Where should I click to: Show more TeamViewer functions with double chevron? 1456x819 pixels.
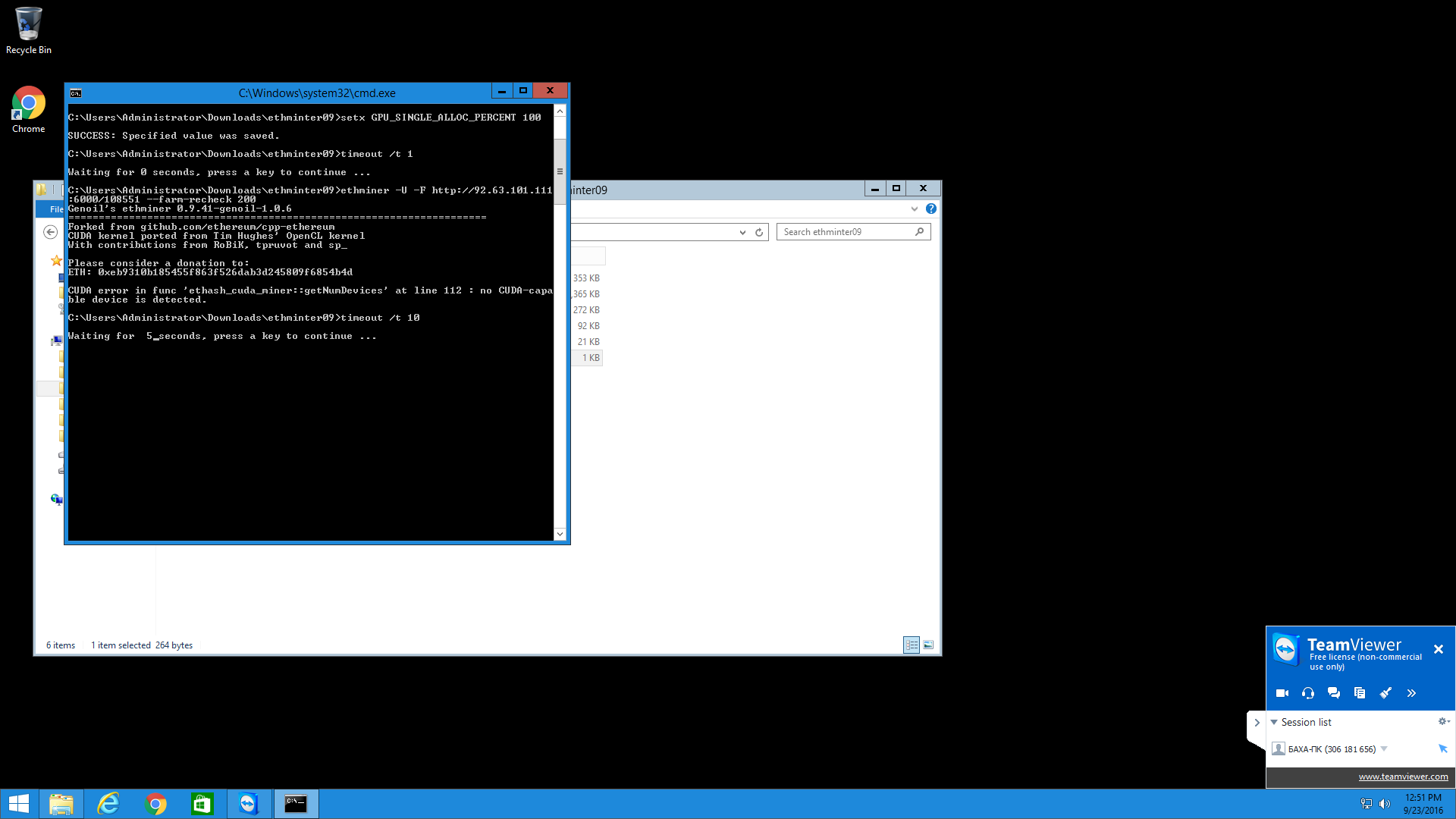click(x=1411, y=693)
